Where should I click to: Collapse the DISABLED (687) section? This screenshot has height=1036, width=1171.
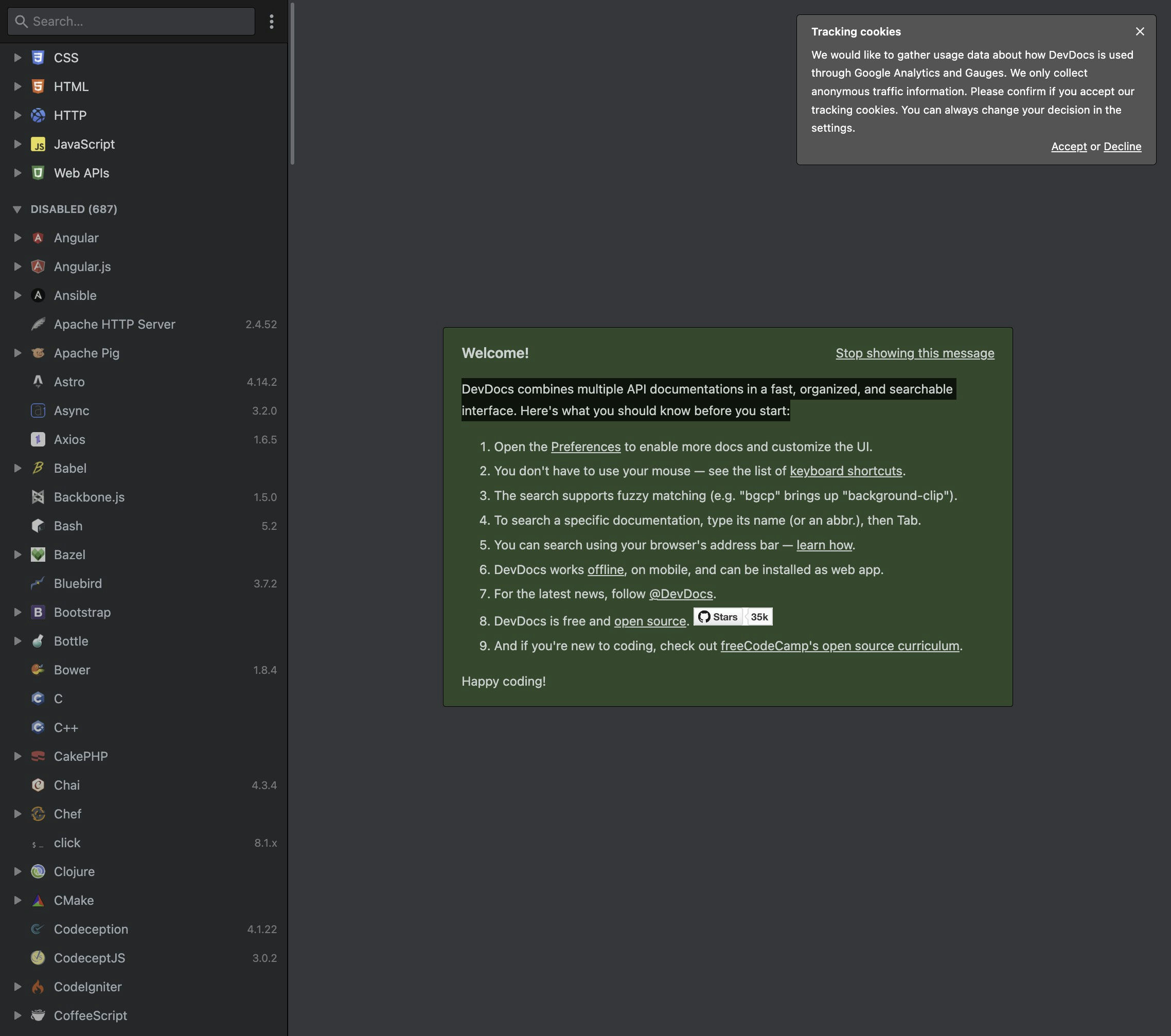tap(17, 209)
